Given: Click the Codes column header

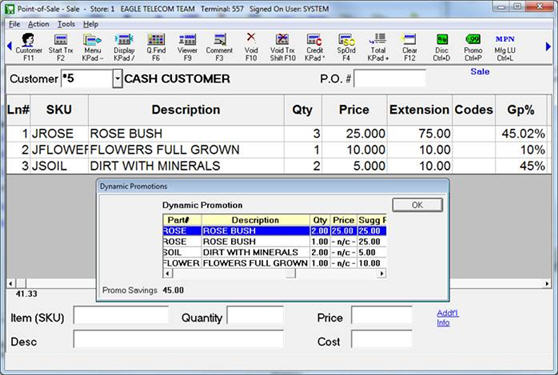Looking at the screenshot, I should pos(474,110).
